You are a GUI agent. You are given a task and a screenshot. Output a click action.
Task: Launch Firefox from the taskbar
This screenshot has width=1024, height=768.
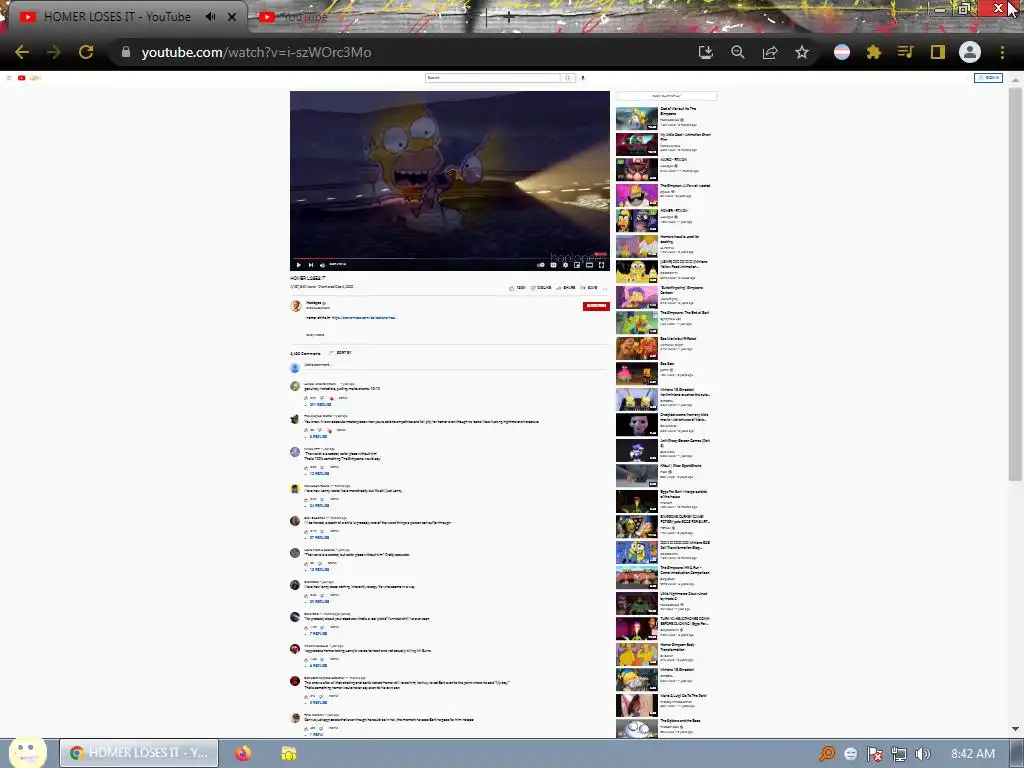[243, 753]
